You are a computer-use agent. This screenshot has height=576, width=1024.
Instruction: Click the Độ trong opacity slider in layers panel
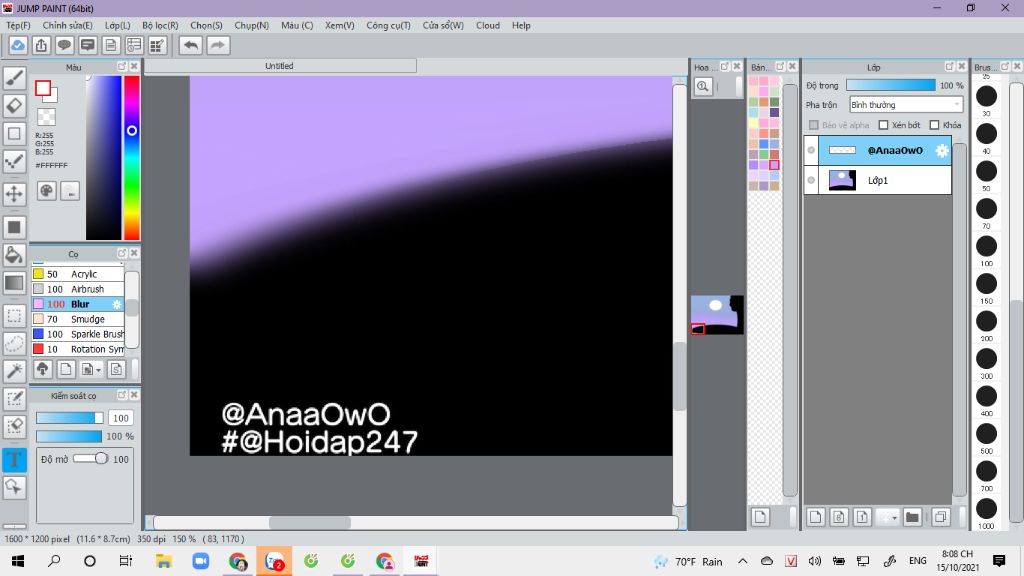[x=891, y=86]
